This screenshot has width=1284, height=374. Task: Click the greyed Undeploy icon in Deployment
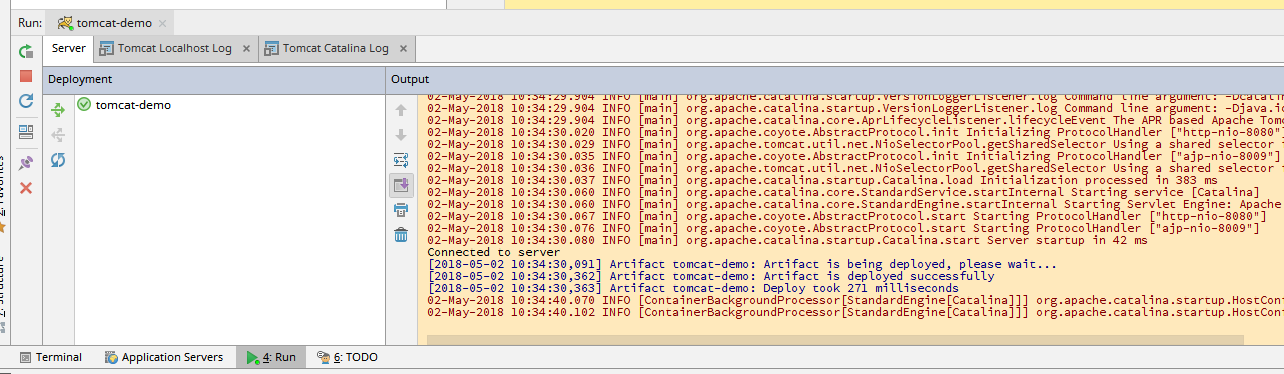point(58,135)
